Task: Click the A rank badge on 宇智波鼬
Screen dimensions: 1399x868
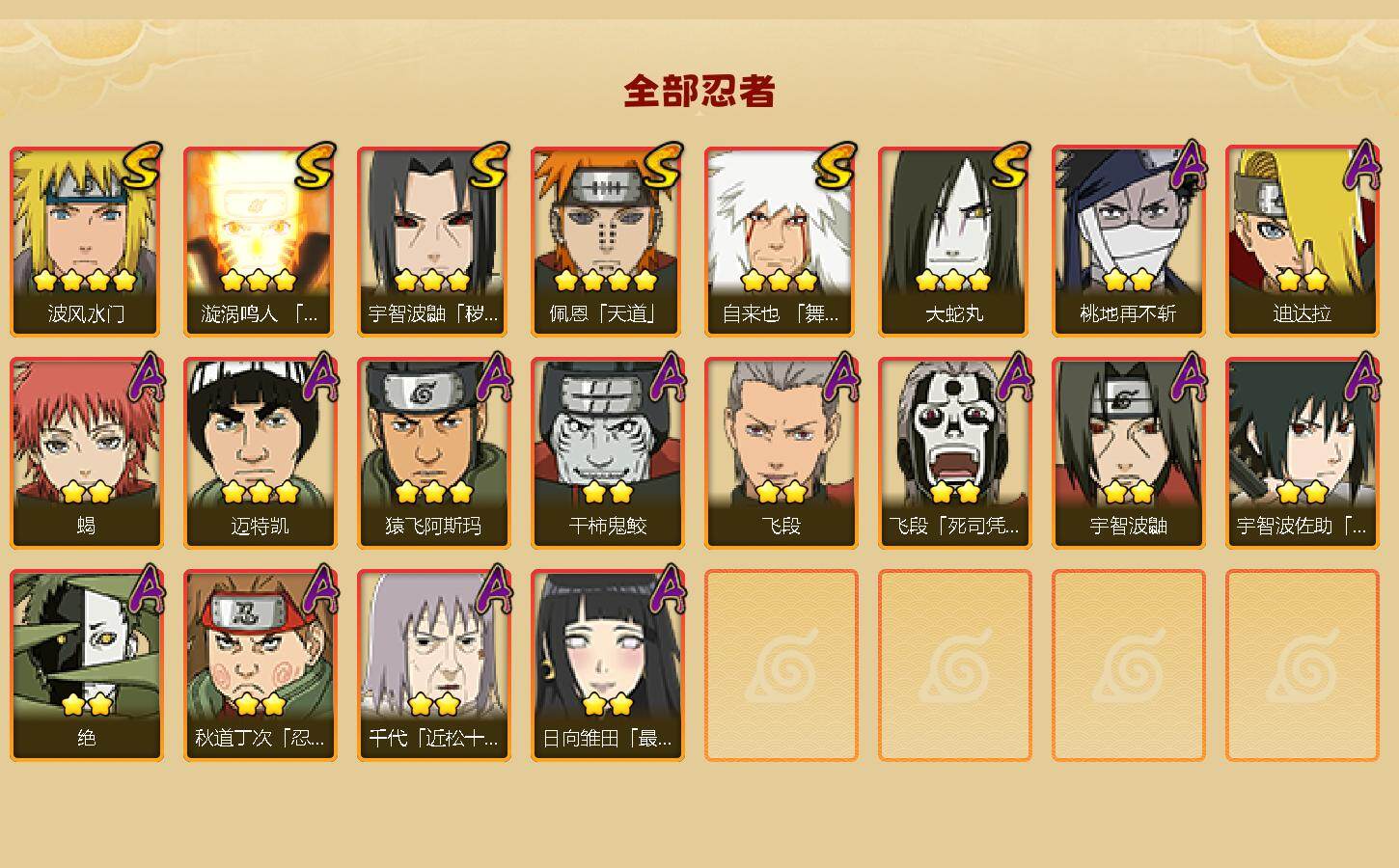Action: (x=1189, y=376)
